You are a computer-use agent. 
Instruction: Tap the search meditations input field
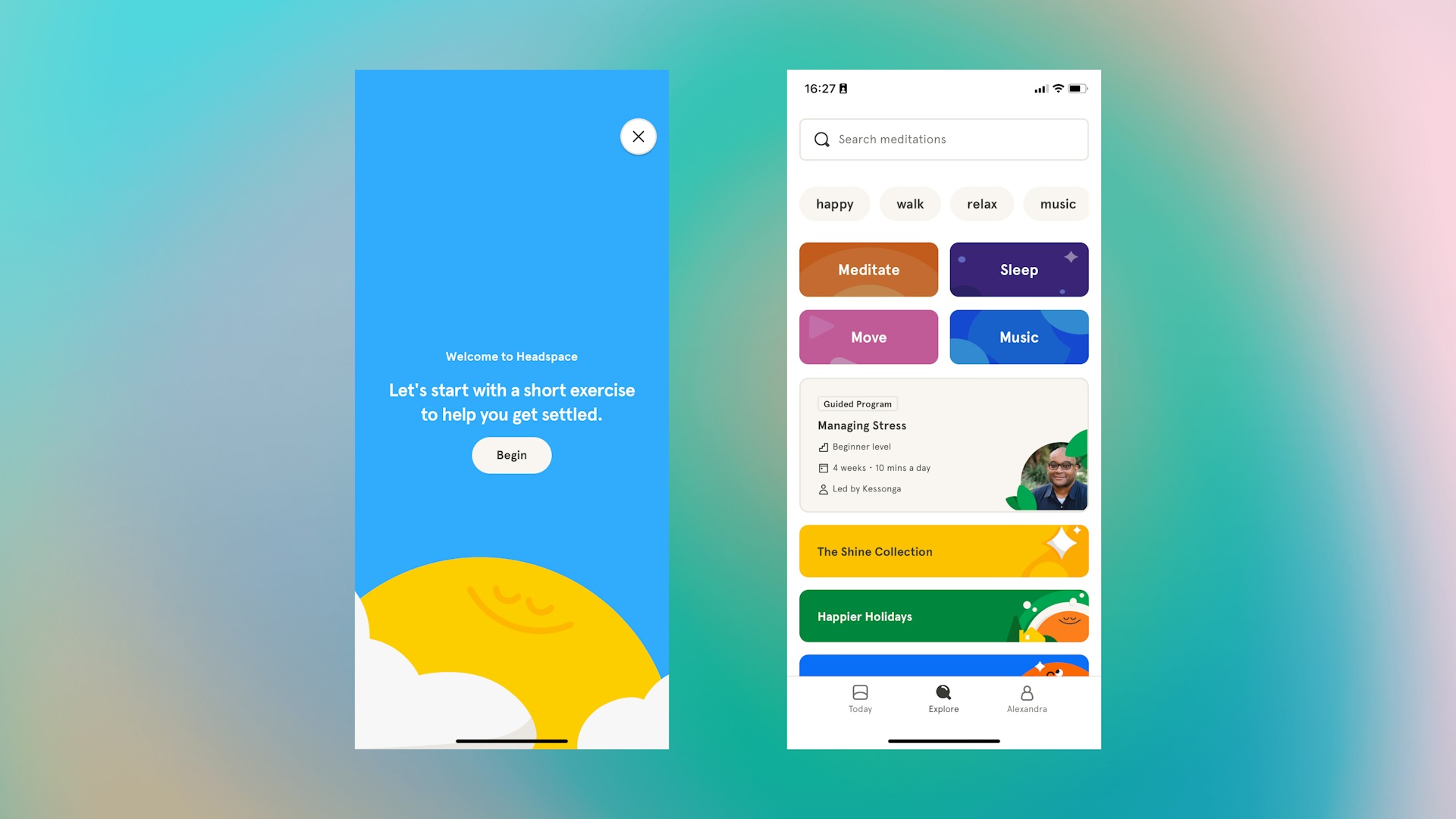pos(944,138)
